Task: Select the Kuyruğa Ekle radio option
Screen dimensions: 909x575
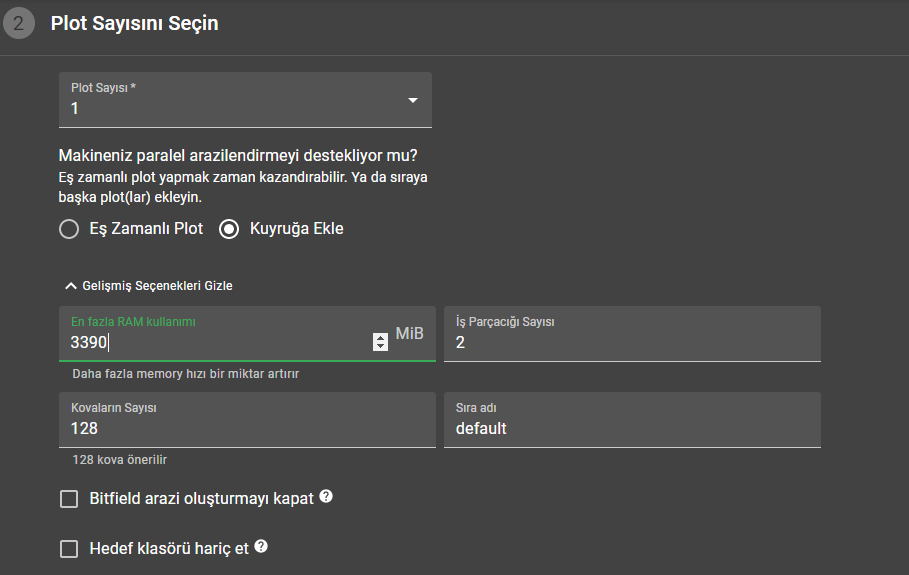Action: click(229, 229)
